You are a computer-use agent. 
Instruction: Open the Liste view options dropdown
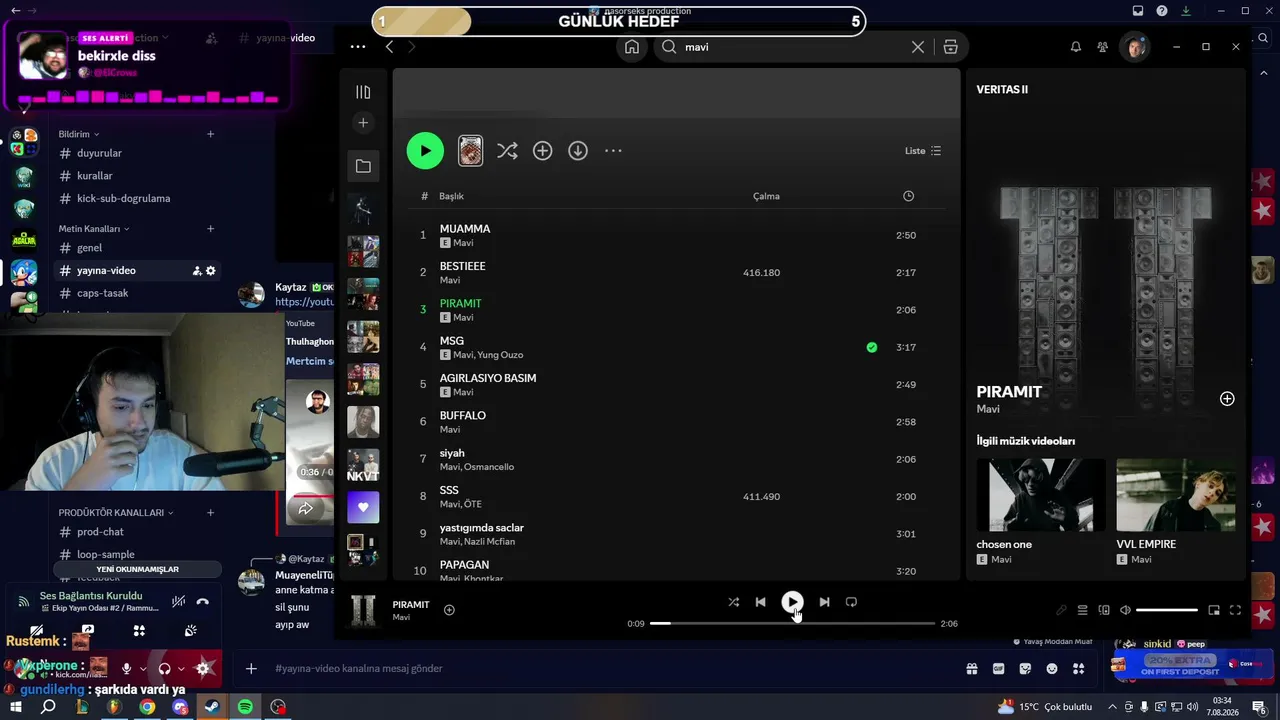click(923, 151)
